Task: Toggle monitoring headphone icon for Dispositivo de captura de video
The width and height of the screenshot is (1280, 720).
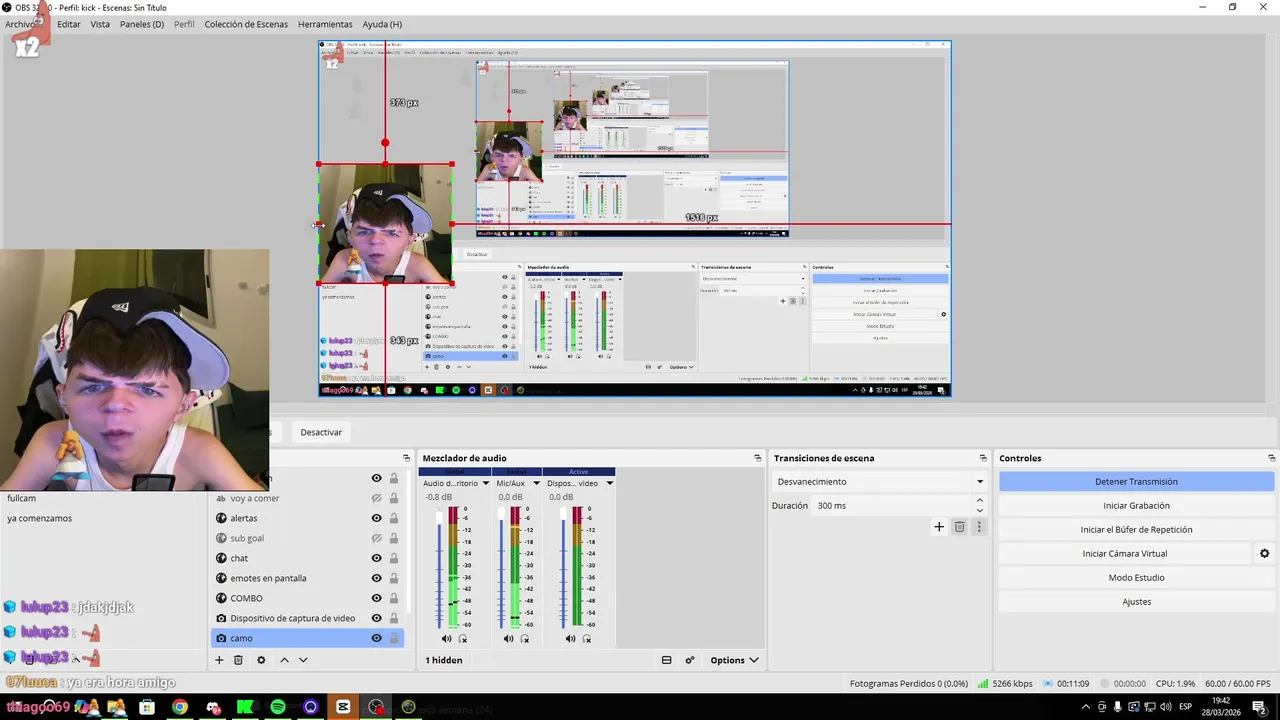Action: (x=586, y=639)
